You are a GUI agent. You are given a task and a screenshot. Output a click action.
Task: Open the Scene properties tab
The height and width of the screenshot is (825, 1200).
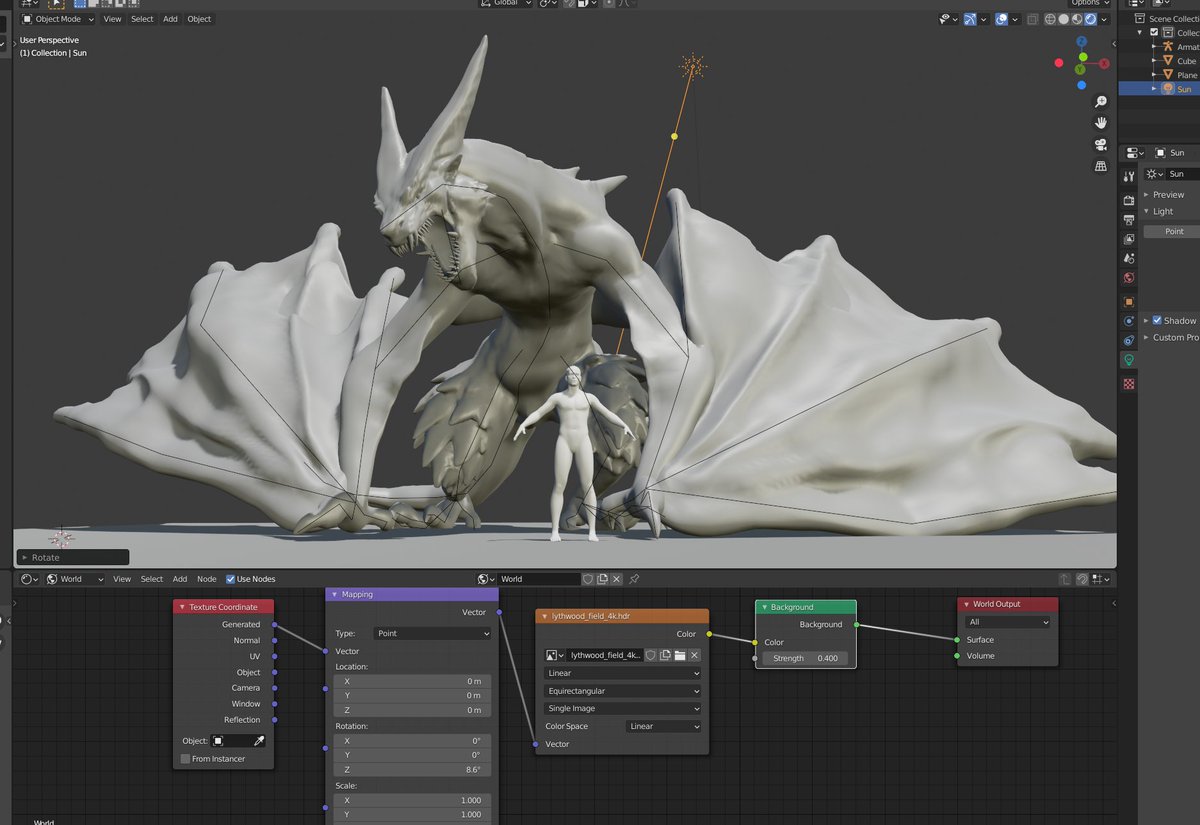coord(1129,259)
